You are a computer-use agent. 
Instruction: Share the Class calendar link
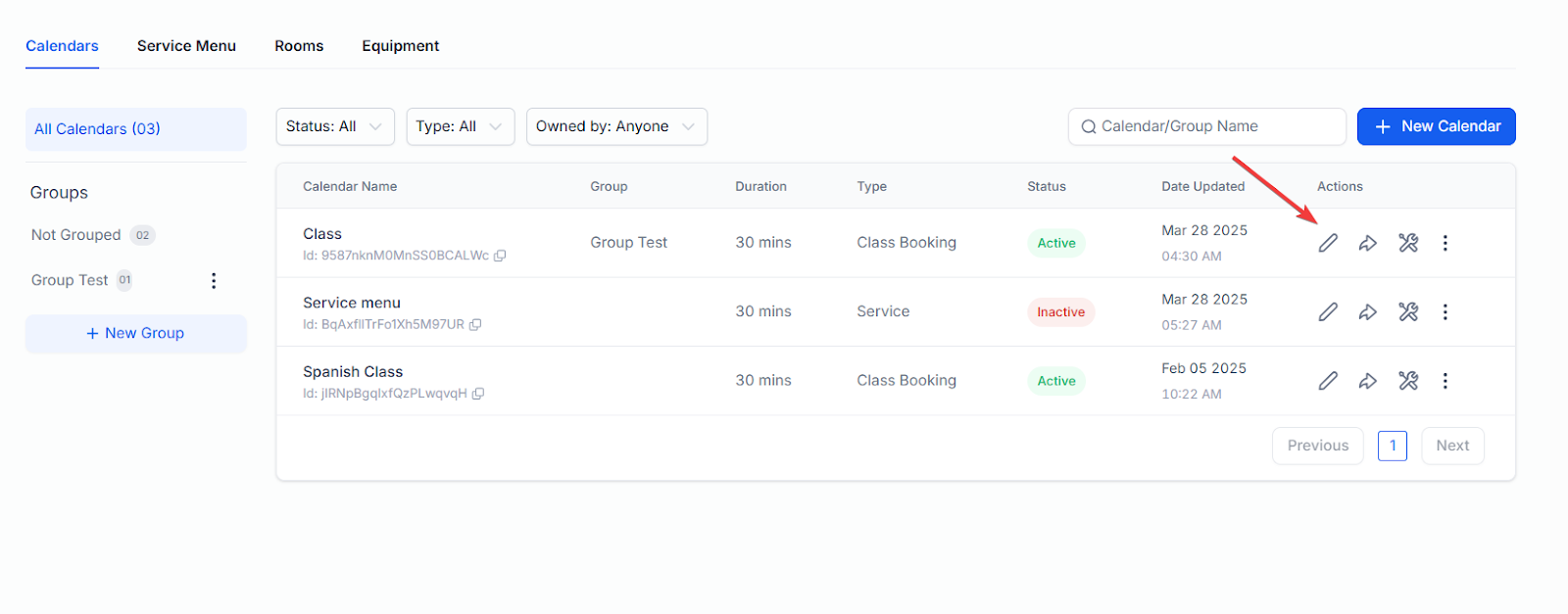(x=1368, y=243)
